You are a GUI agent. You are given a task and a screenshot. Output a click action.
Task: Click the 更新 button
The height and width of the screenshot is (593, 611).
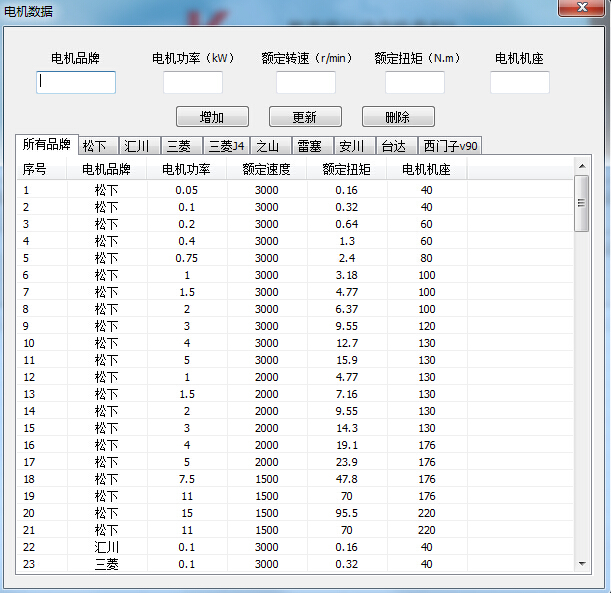pyautogui.click(x=305, y=116)
